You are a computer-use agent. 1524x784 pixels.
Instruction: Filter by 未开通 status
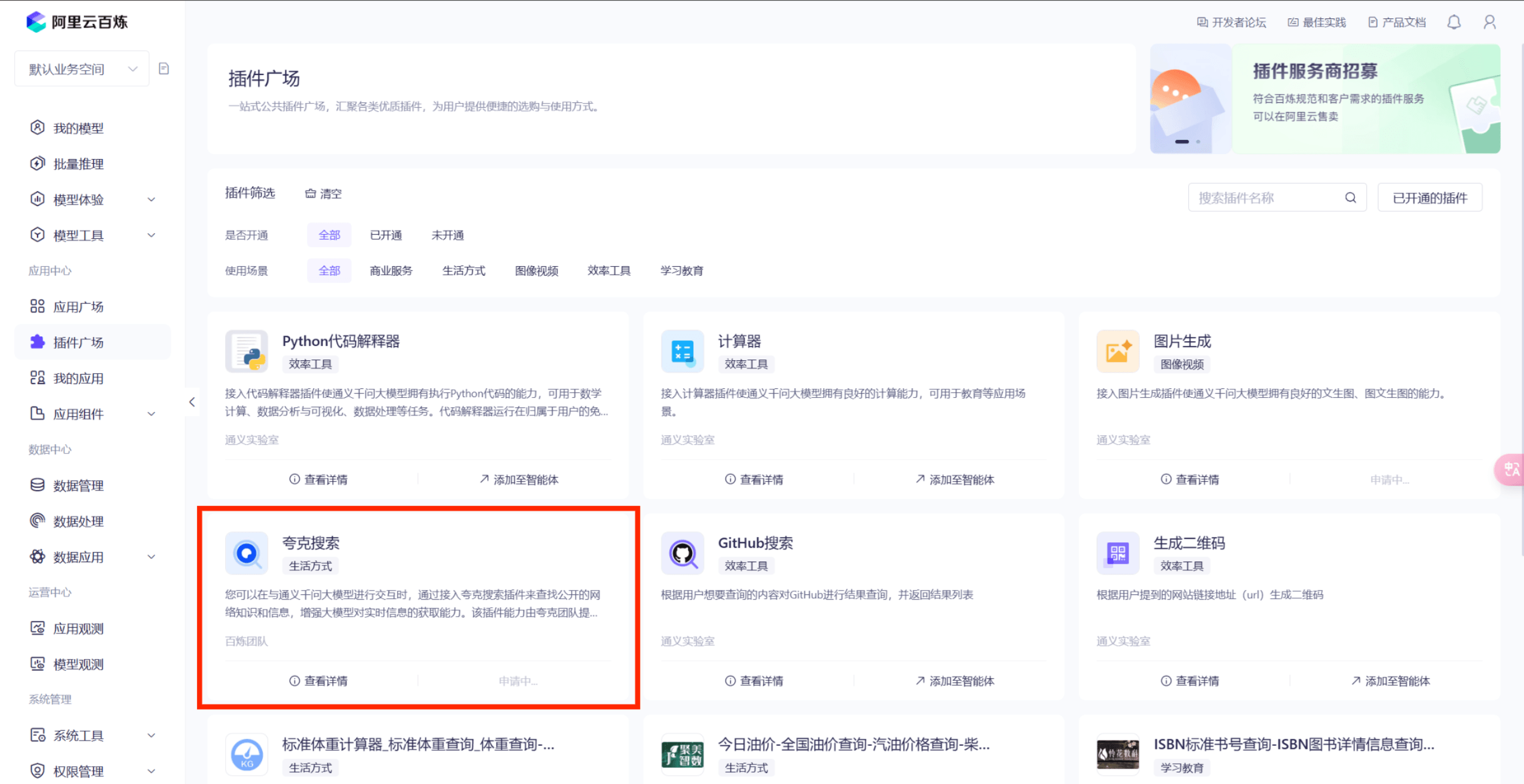[448, 235]
